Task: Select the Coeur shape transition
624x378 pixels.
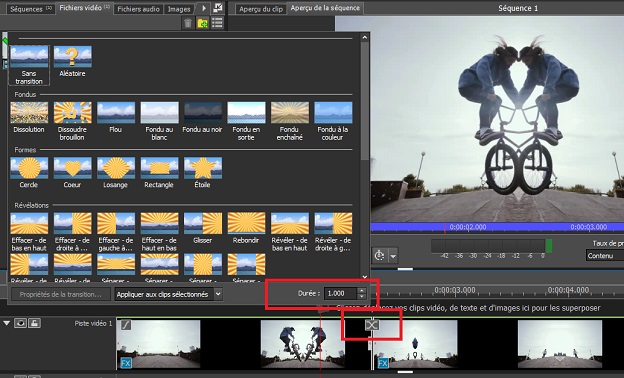Action: [x=72, y=172]
